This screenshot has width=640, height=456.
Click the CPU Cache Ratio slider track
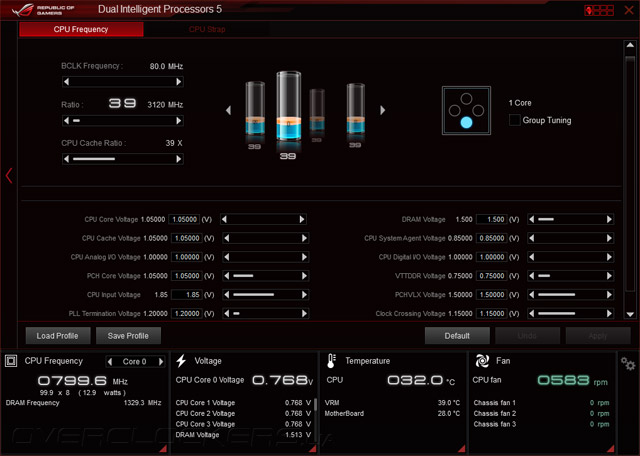click(122, 159)
